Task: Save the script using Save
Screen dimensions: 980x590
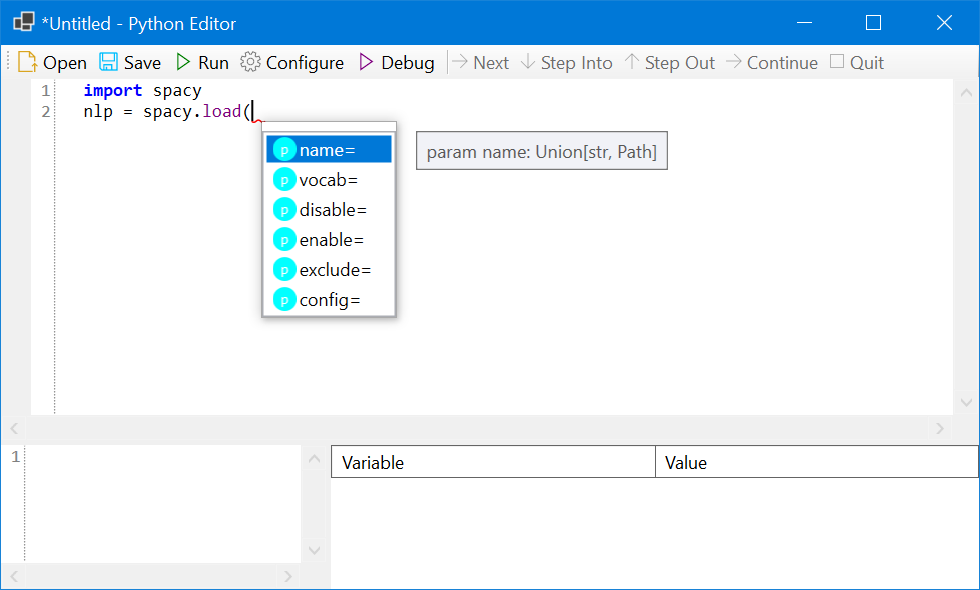Action: pos(130,62)
